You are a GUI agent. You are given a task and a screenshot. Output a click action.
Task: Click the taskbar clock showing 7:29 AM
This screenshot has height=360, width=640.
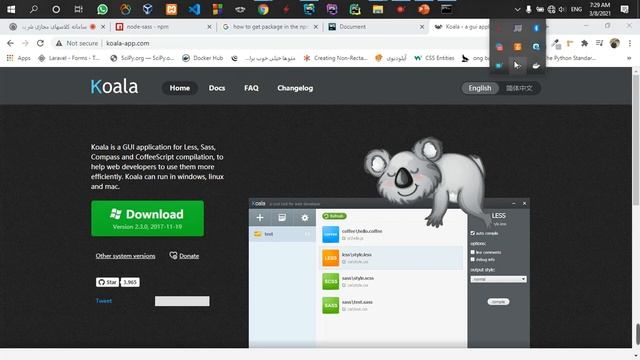600,9
